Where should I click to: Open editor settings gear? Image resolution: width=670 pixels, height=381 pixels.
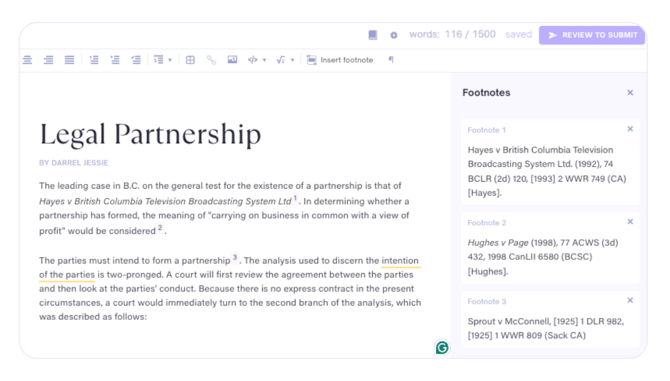tap(394, 35)
